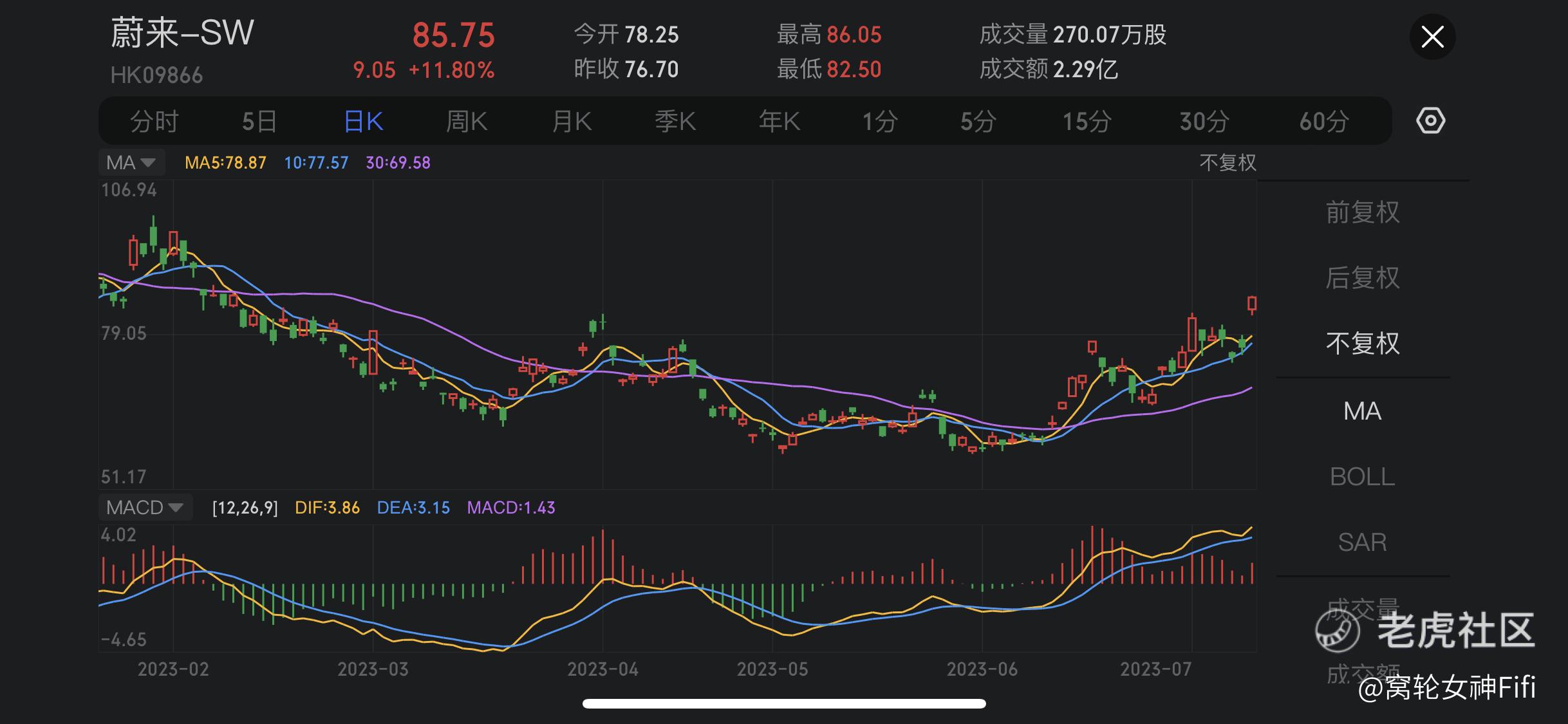
Task: Select BOLL overlay indicator
Action: coord(1363,477)
